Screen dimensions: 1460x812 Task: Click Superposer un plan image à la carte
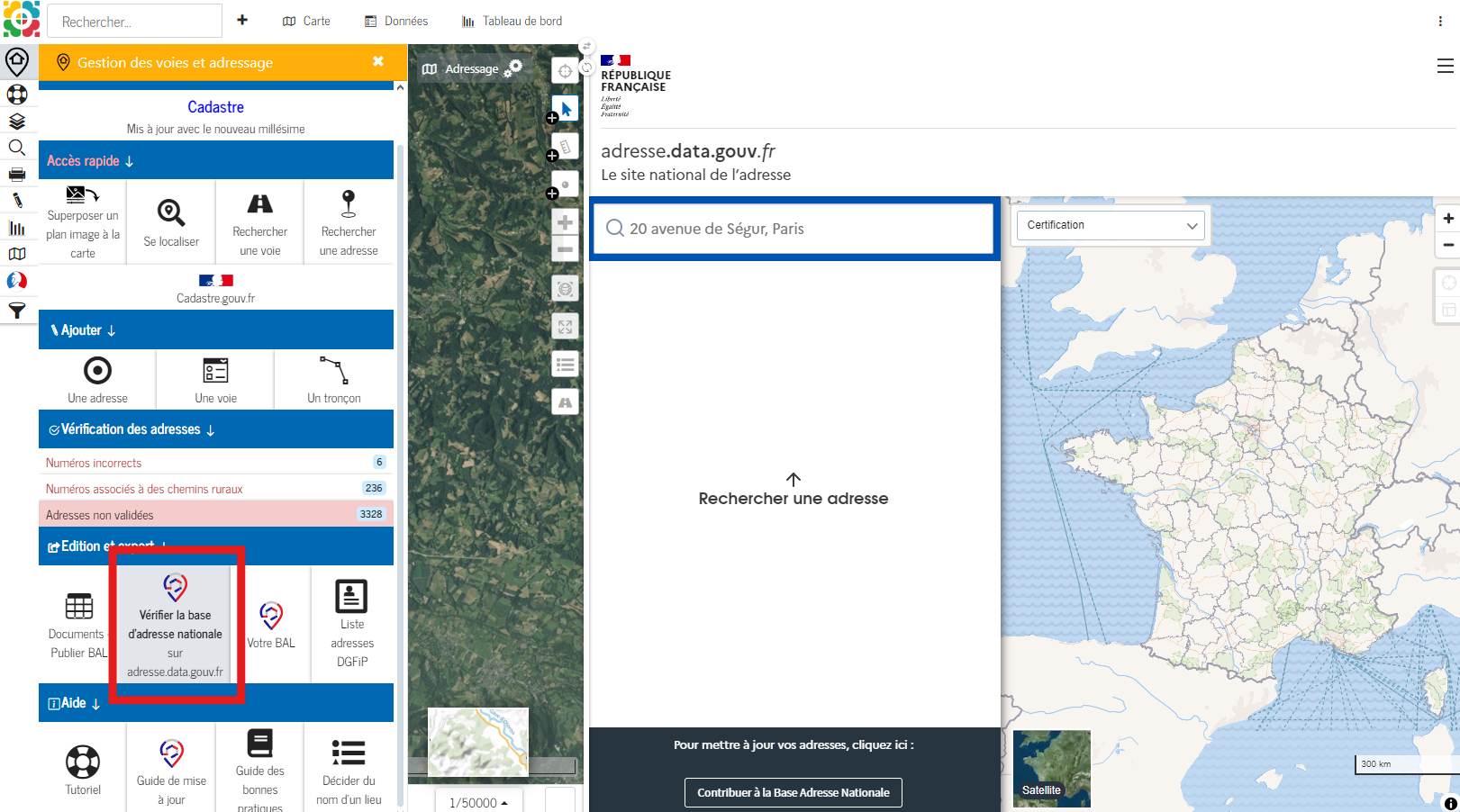(83, 222)
